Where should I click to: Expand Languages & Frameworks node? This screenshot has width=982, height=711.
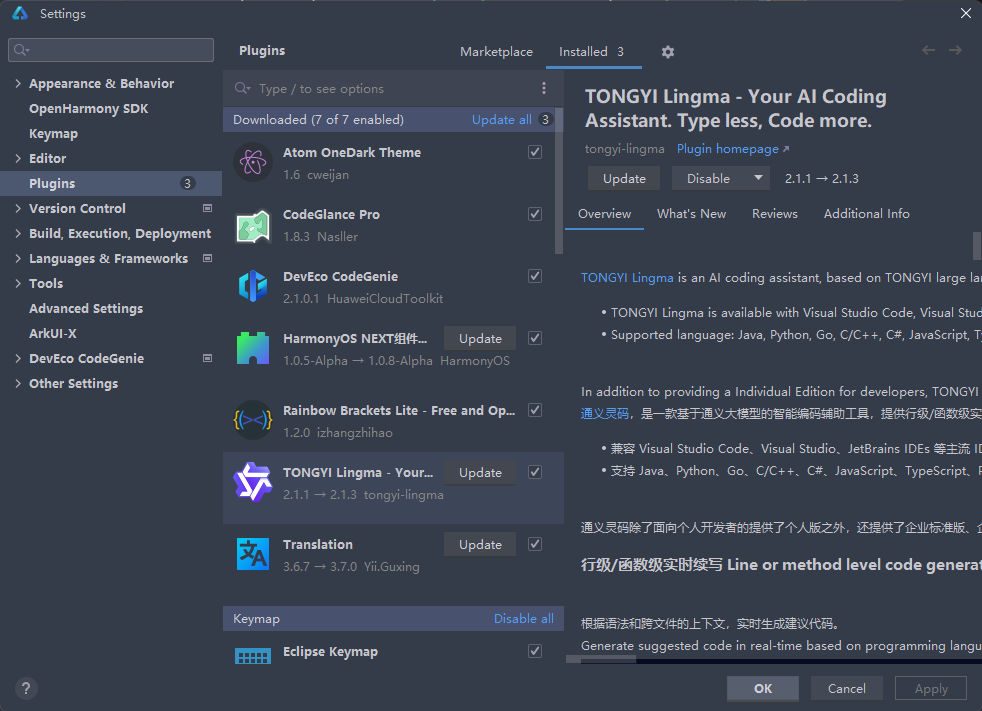[18, 259]
